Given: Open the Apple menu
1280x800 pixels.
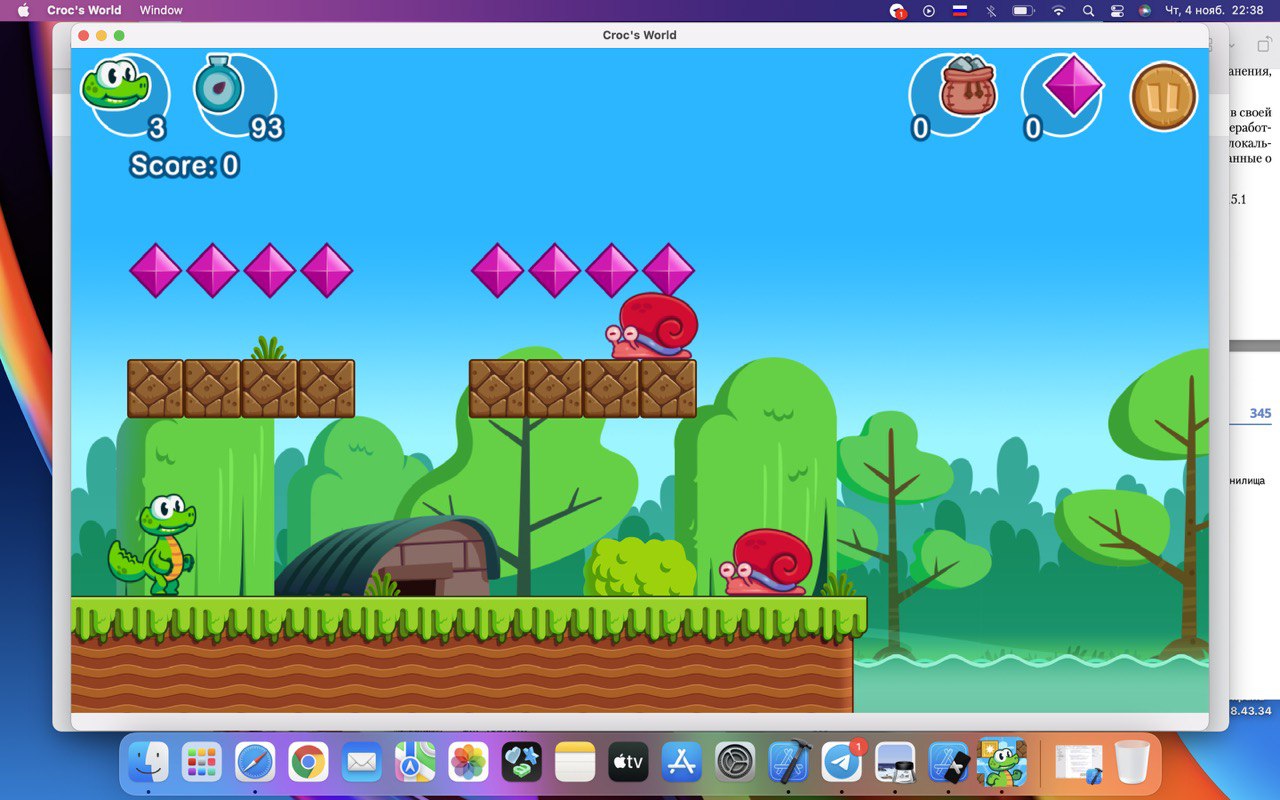Looking at the screenshot, I should click(x=23, y=10).
